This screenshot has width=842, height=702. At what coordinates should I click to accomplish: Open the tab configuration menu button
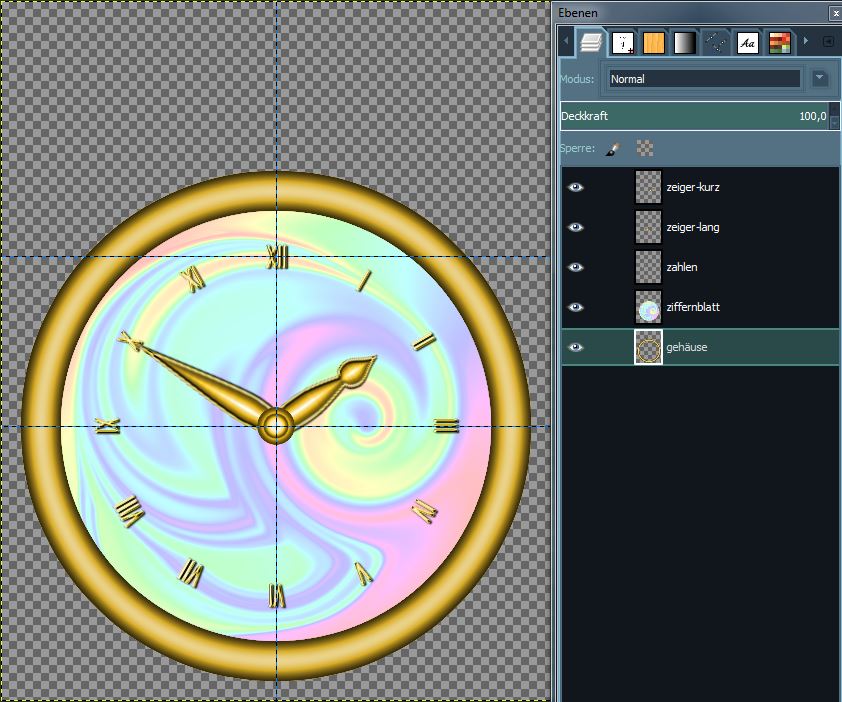pos(828,42)
